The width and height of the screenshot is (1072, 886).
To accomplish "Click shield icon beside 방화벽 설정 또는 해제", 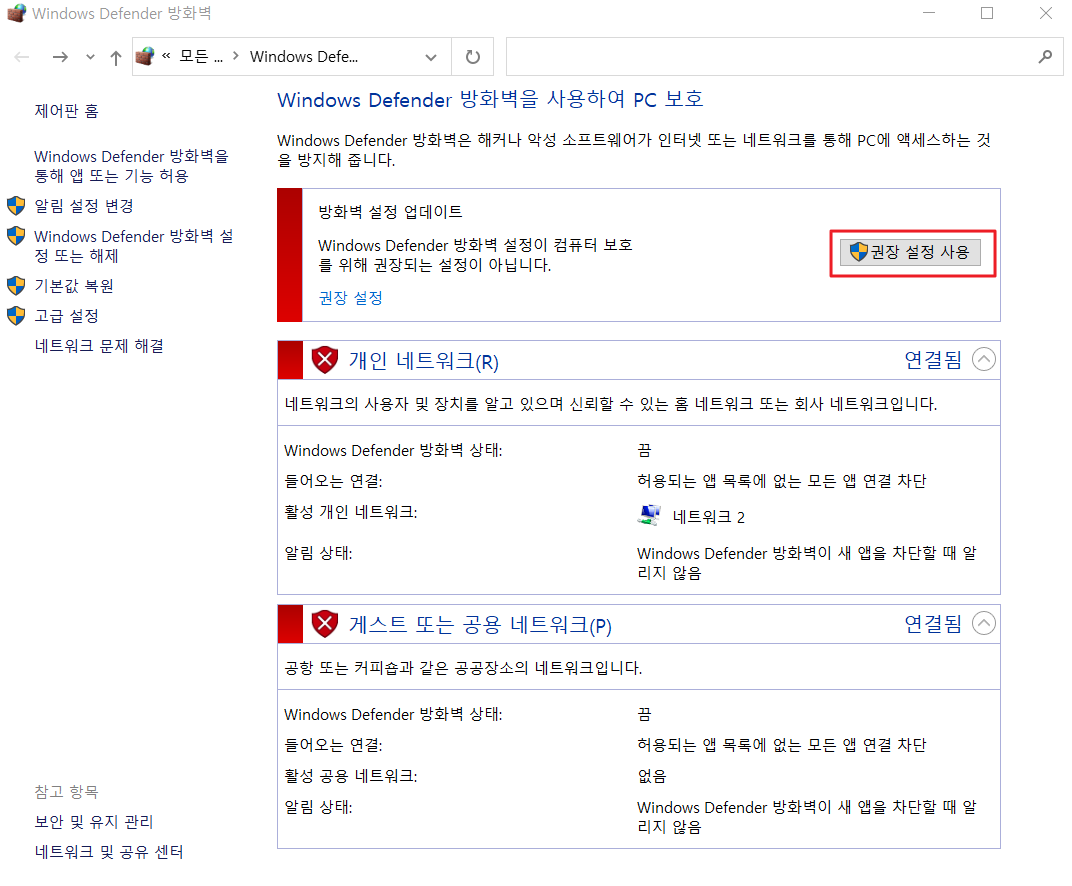I will [x=16, y=237].
